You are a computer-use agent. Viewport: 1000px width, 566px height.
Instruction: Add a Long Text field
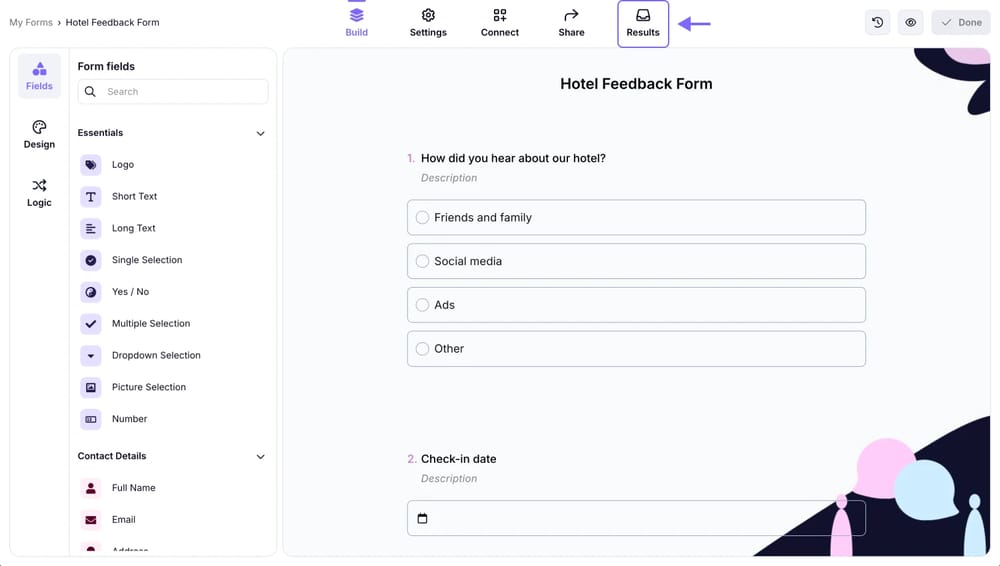coord(134,228)
